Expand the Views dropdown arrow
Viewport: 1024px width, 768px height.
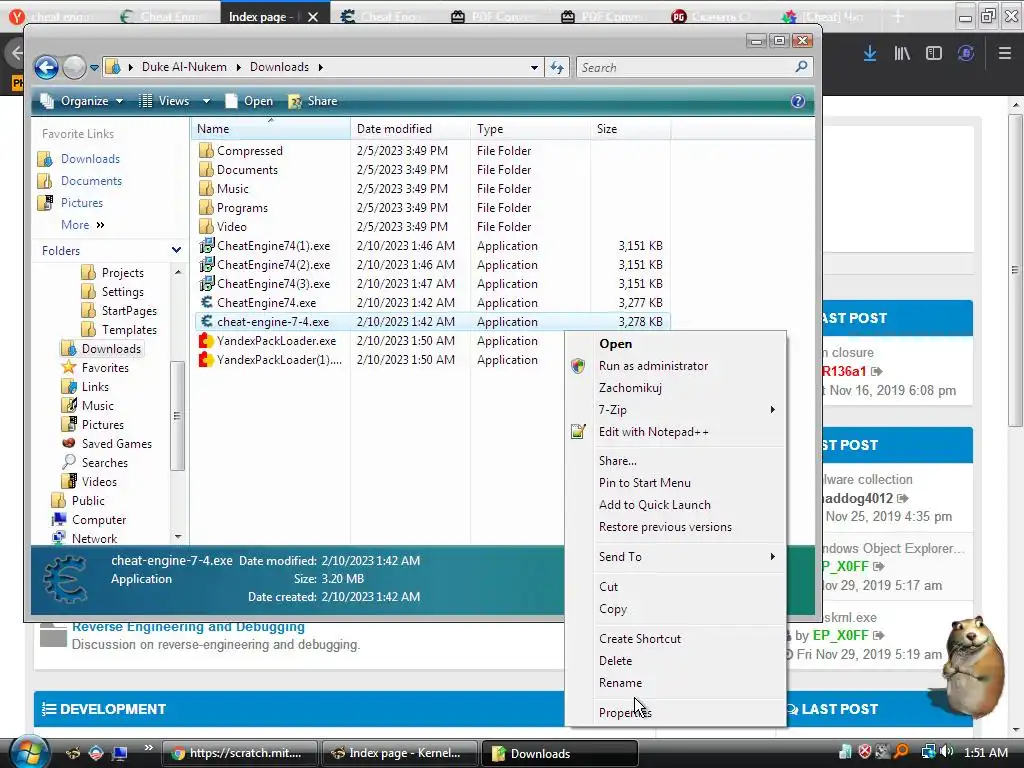(x=206, y=101)
